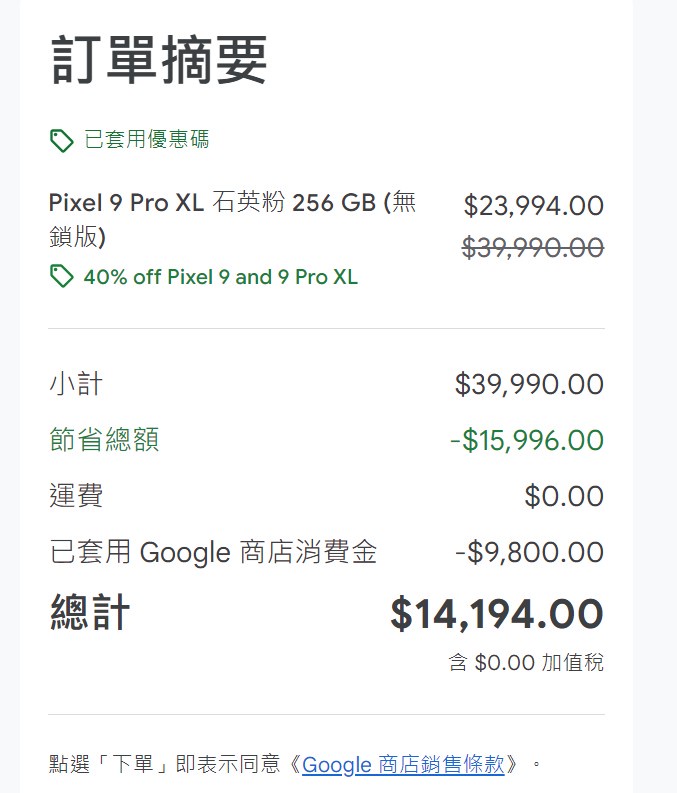Click the savings amount -$15,996.00
Screen dimensions: 677x793
[526, 440]
